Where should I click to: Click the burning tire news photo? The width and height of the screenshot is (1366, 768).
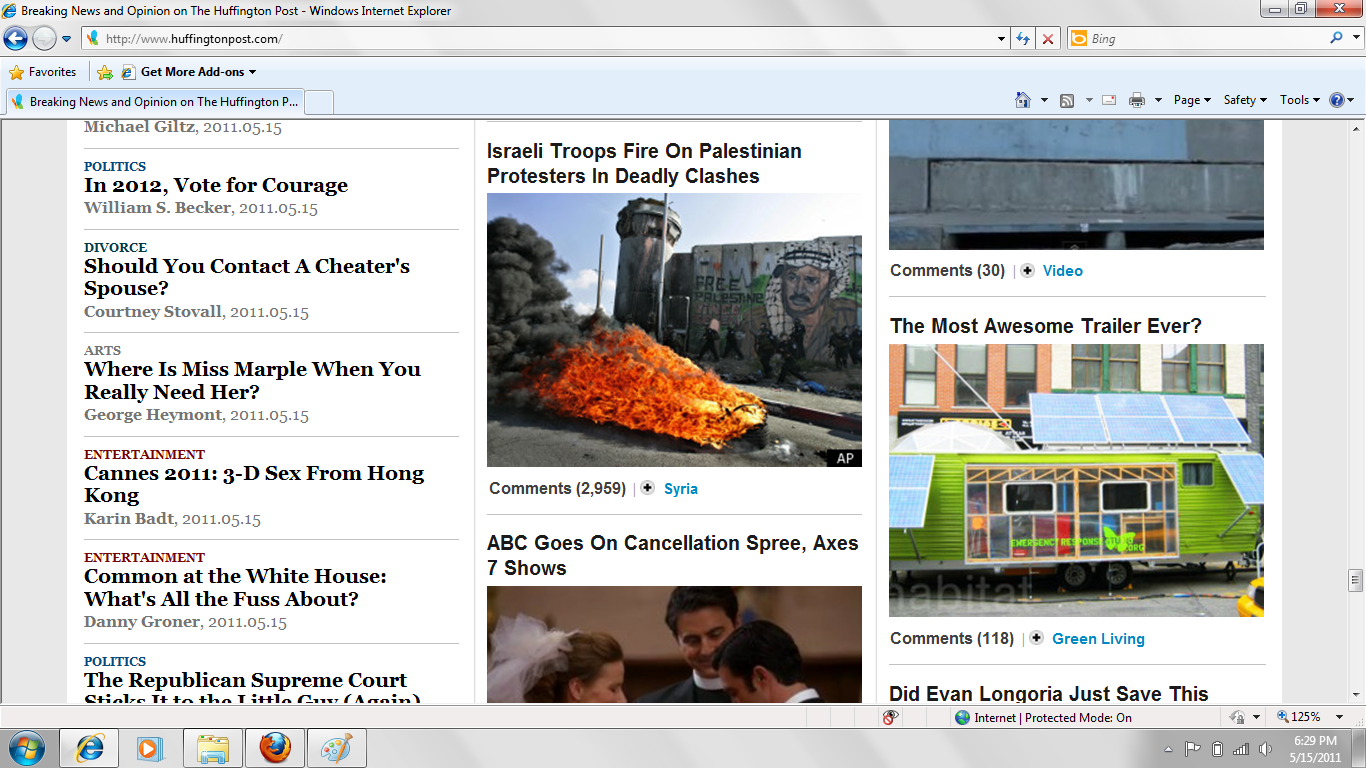pyautogui.click(x=674, y=330)
